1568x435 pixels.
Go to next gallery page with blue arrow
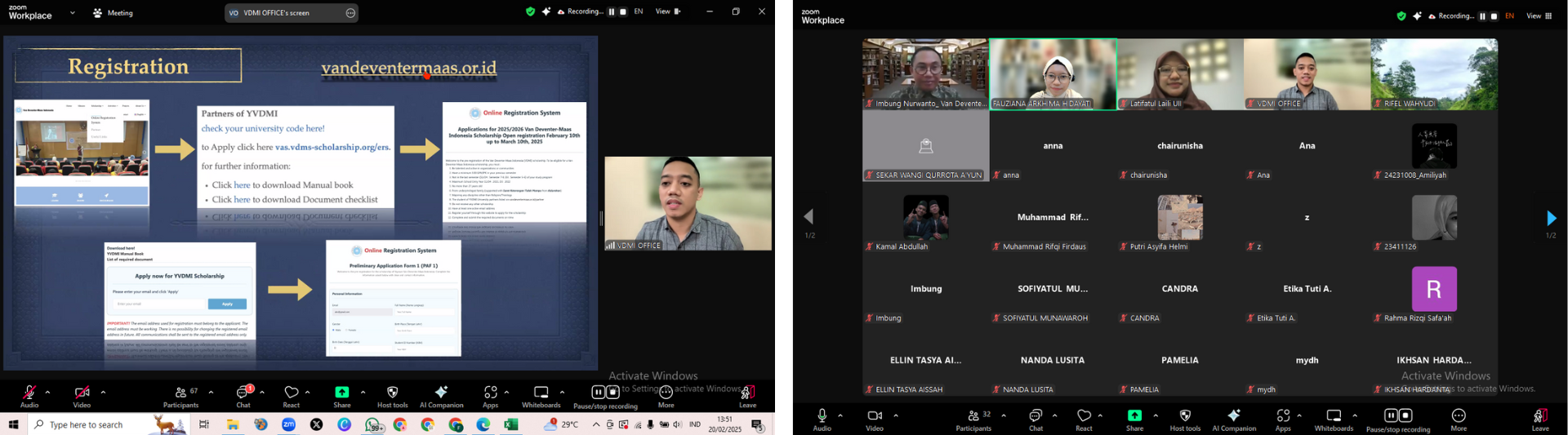point(1551,218)
